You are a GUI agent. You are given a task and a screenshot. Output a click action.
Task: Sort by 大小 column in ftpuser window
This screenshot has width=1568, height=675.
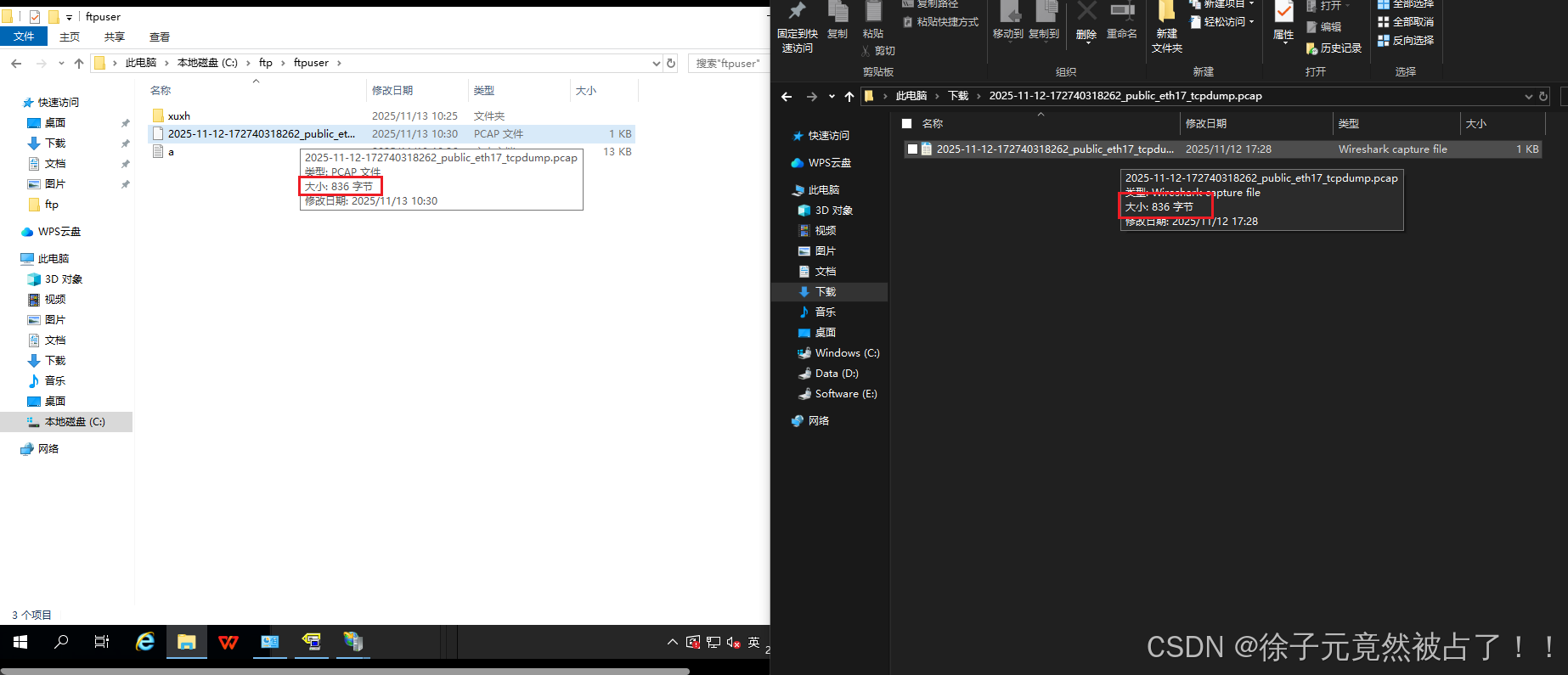coord(586,90)
